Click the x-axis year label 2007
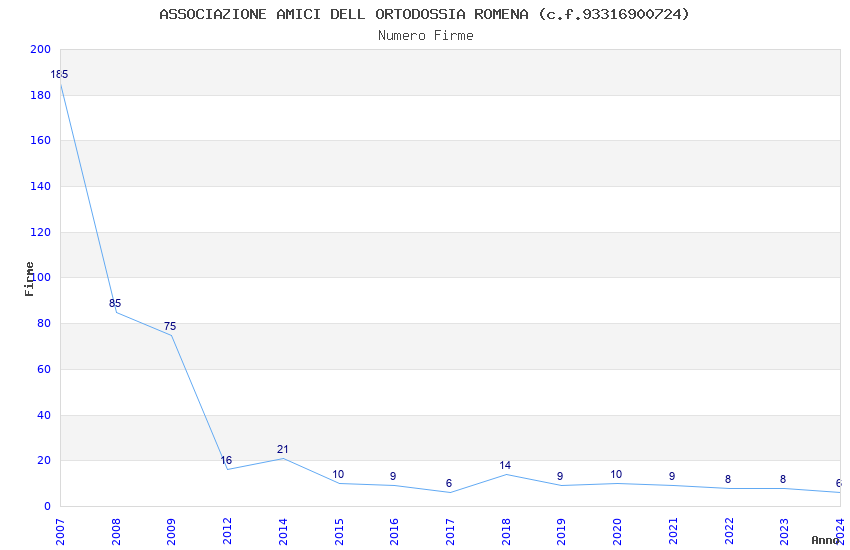850x550 pixels. (60, 532)
